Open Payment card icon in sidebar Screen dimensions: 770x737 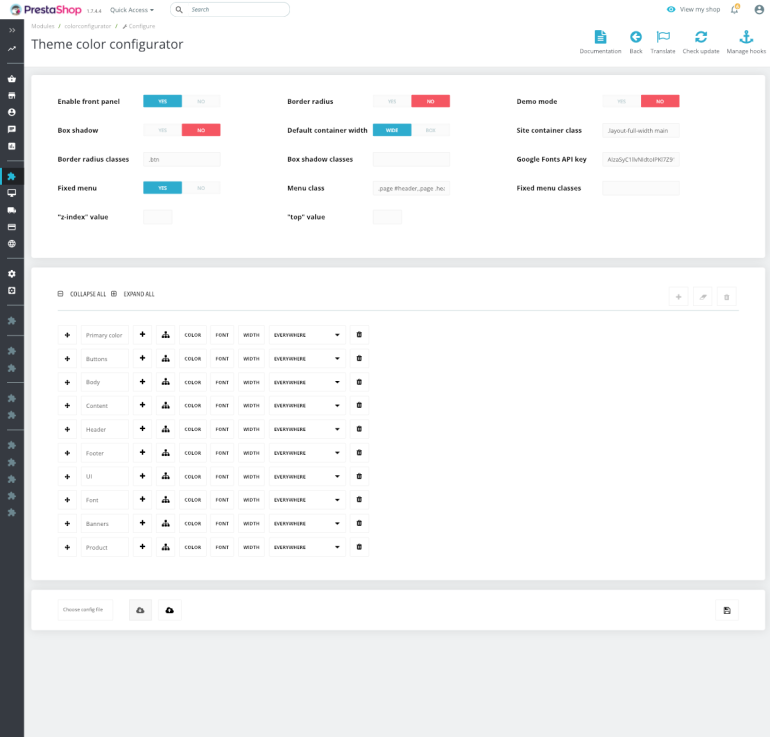click(12, 227)
